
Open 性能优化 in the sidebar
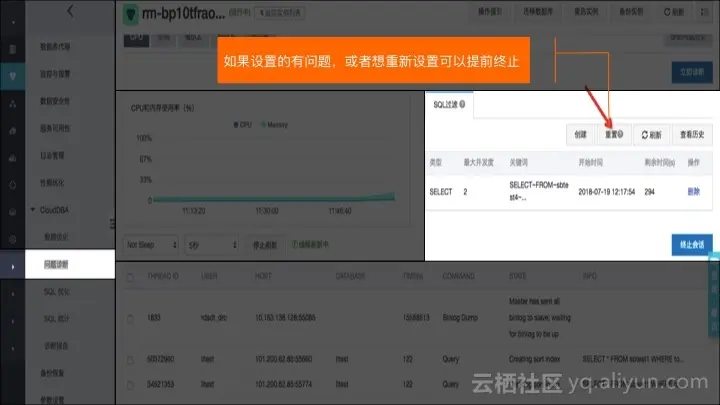(52, 182)
